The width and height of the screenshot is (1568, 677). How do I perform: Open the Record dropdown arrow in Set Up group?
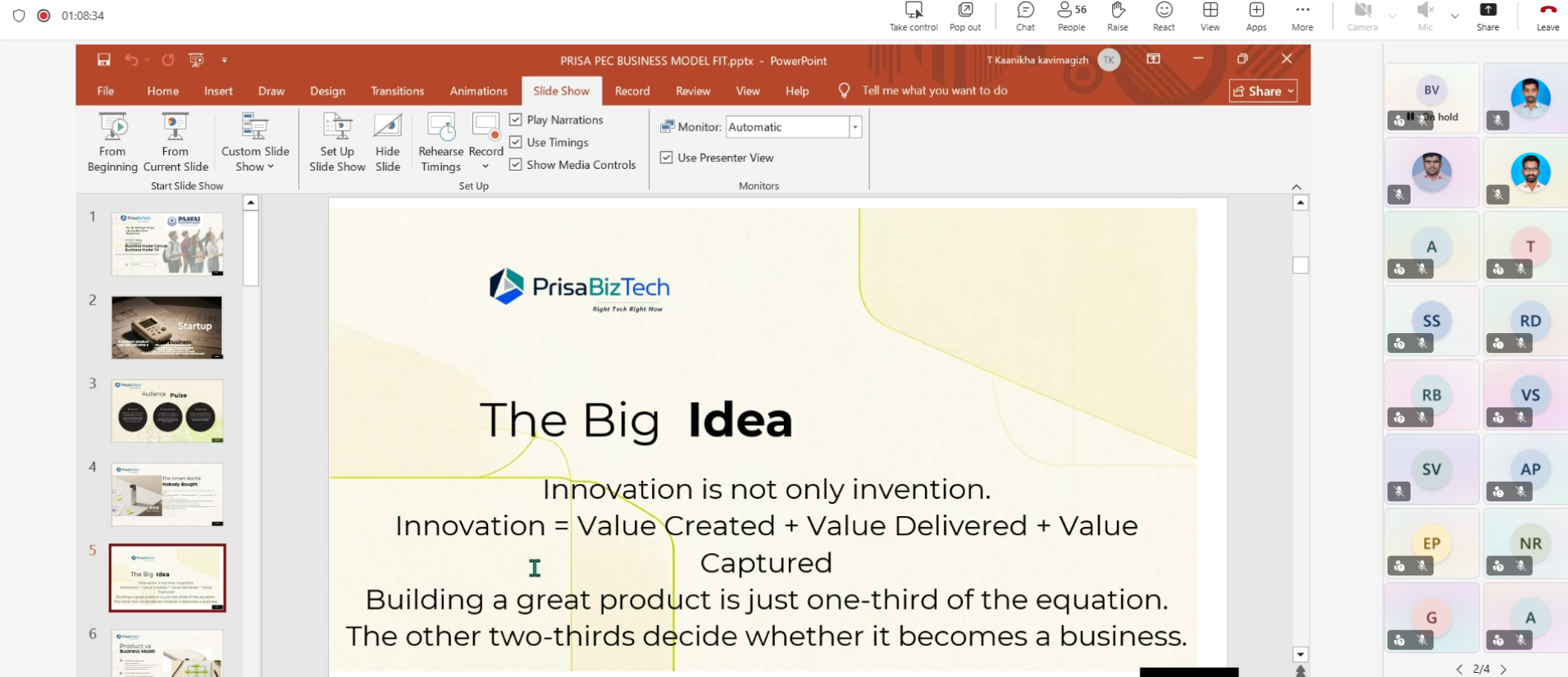pyautogui.click(x=485, y=167)
